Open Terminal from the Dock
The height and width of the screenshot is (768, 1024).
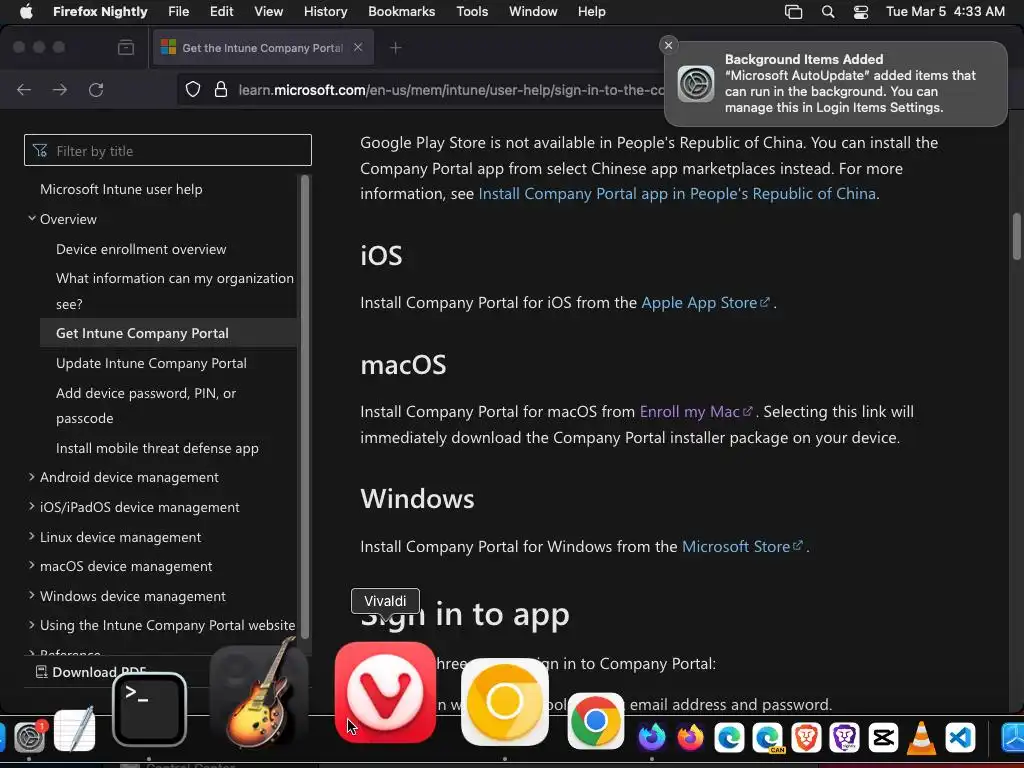pos(150,709)
